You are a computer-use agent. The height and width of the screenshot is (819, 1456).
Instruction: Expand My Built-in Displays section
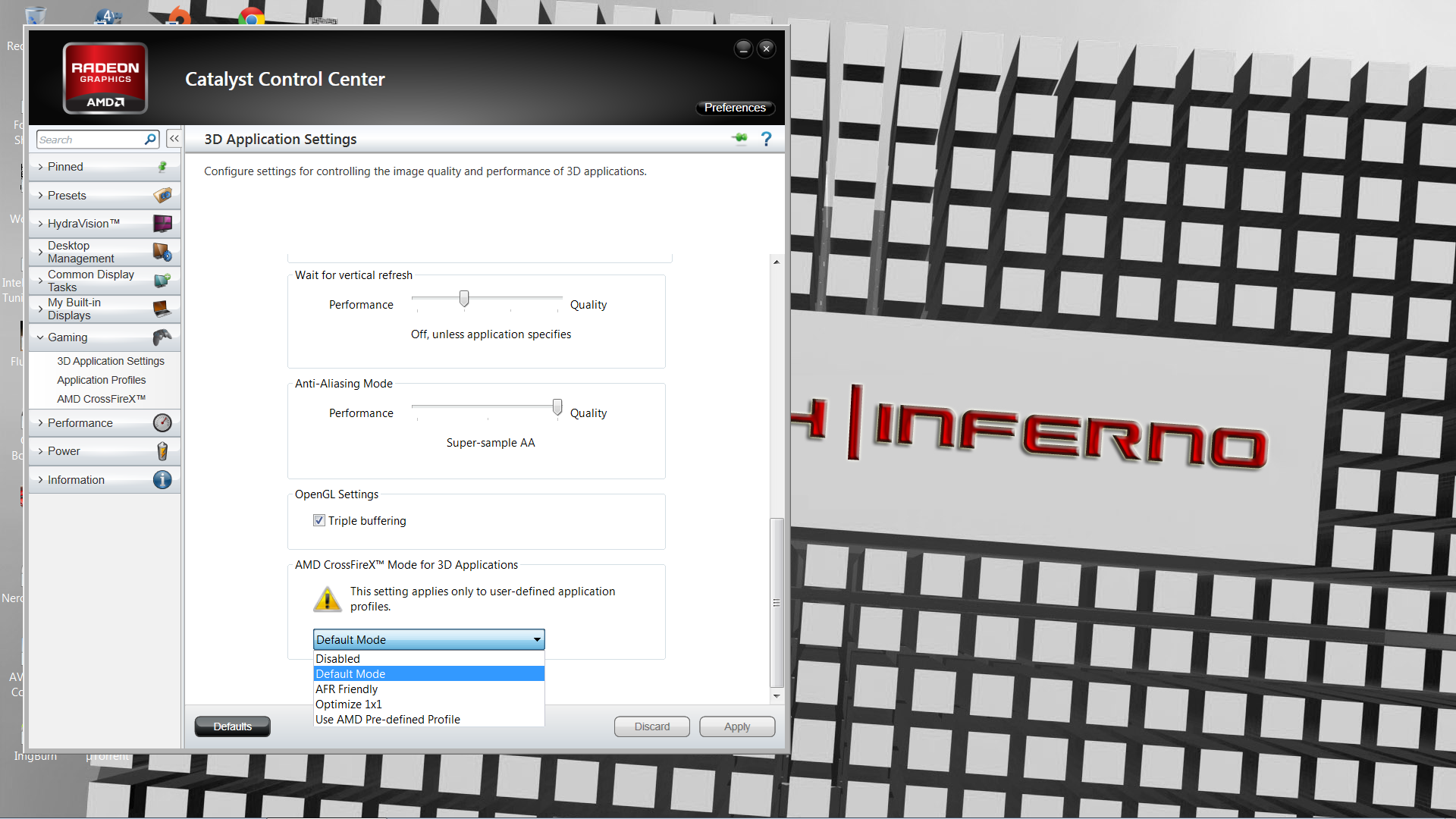(x=41, y=309)
